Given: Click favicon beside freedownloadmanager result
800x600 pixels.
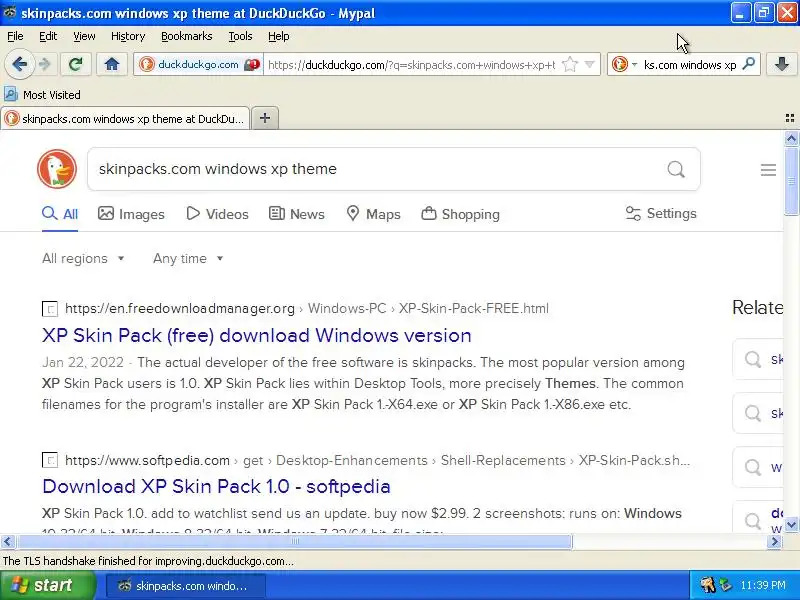Looking at the screenshot, I should click(x=50, y=309).
